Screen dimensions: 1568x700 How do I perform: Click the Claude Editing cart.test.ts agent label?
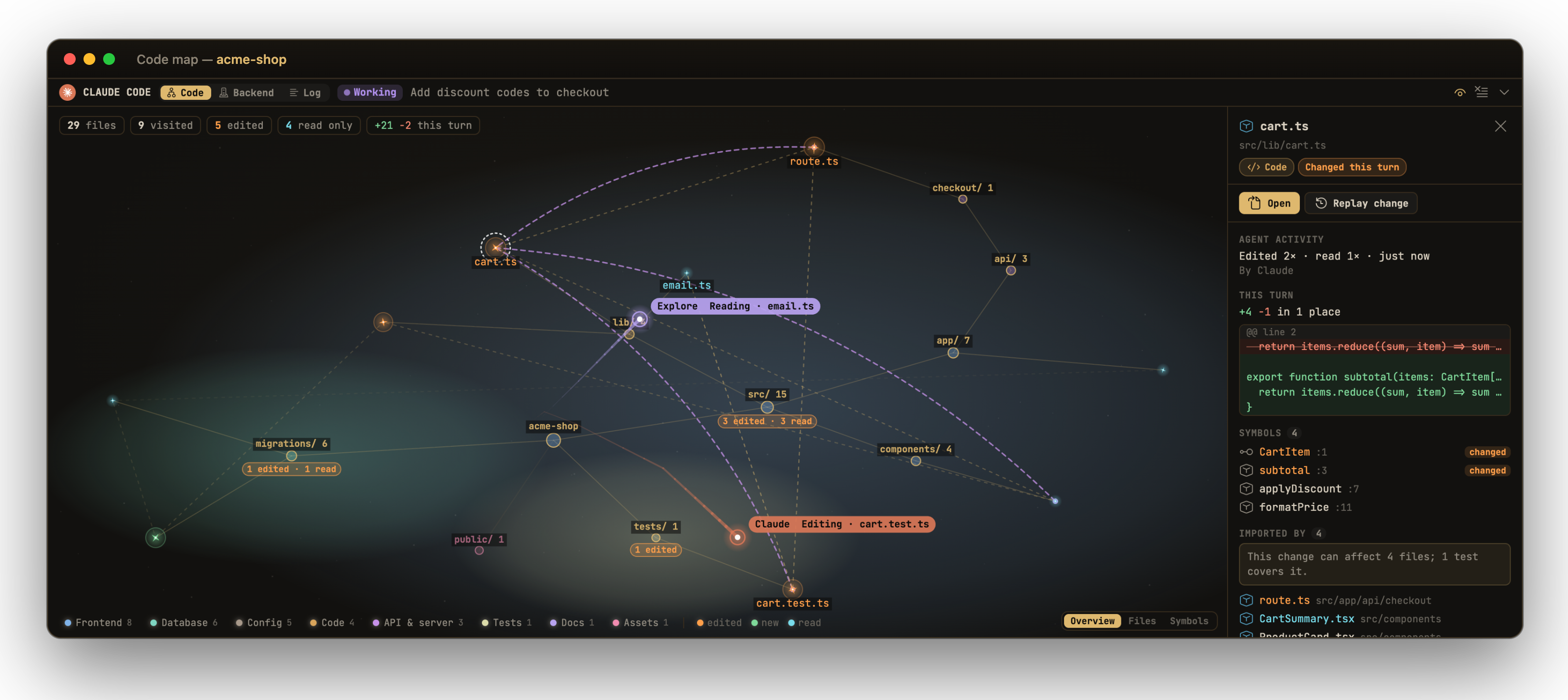point(842,524)
